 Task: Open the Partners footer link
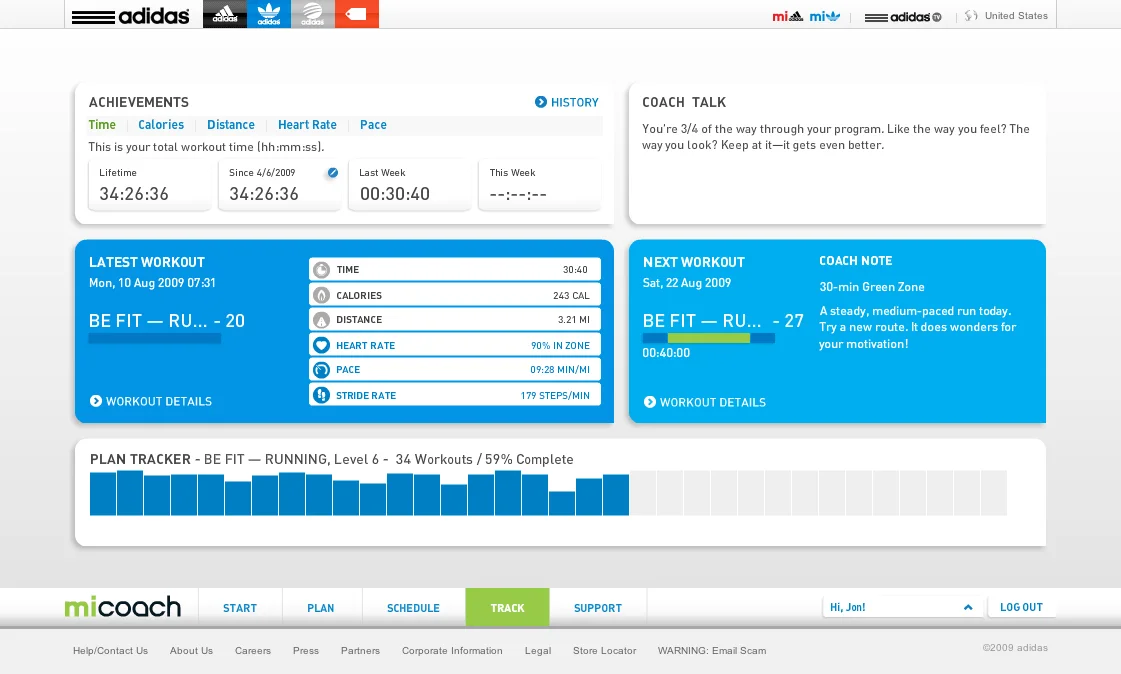360,650
